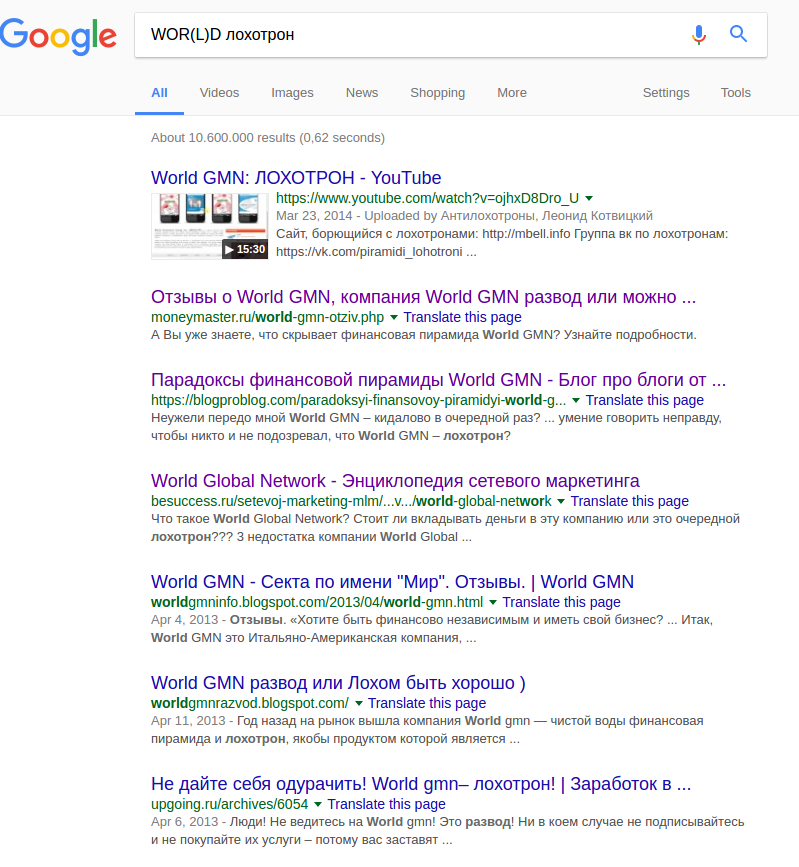Click the upgoing.ru/archives/6054 URL text
The width and height of the screenshot is (799, 867).
pos(229,805)
